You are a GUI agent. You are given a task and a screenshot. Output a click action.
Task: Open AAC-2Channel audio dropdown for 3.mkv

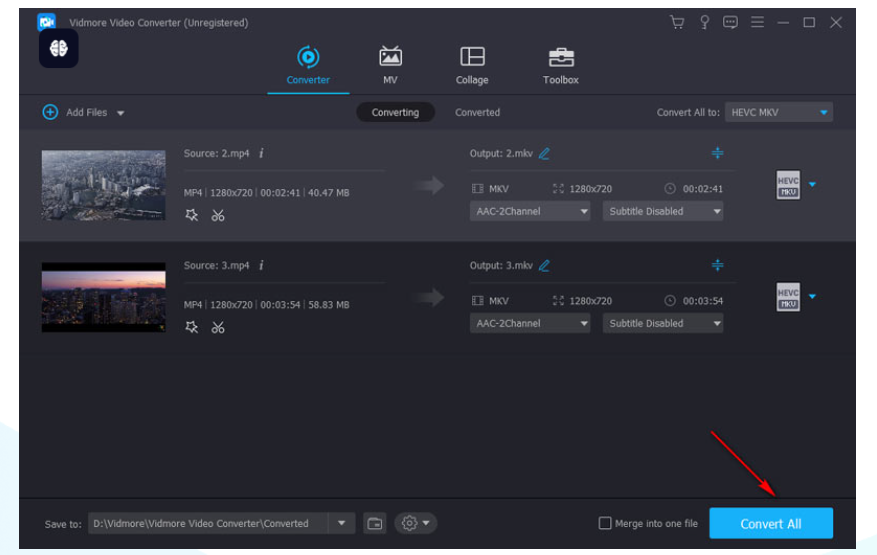click(x=530, y=323)
